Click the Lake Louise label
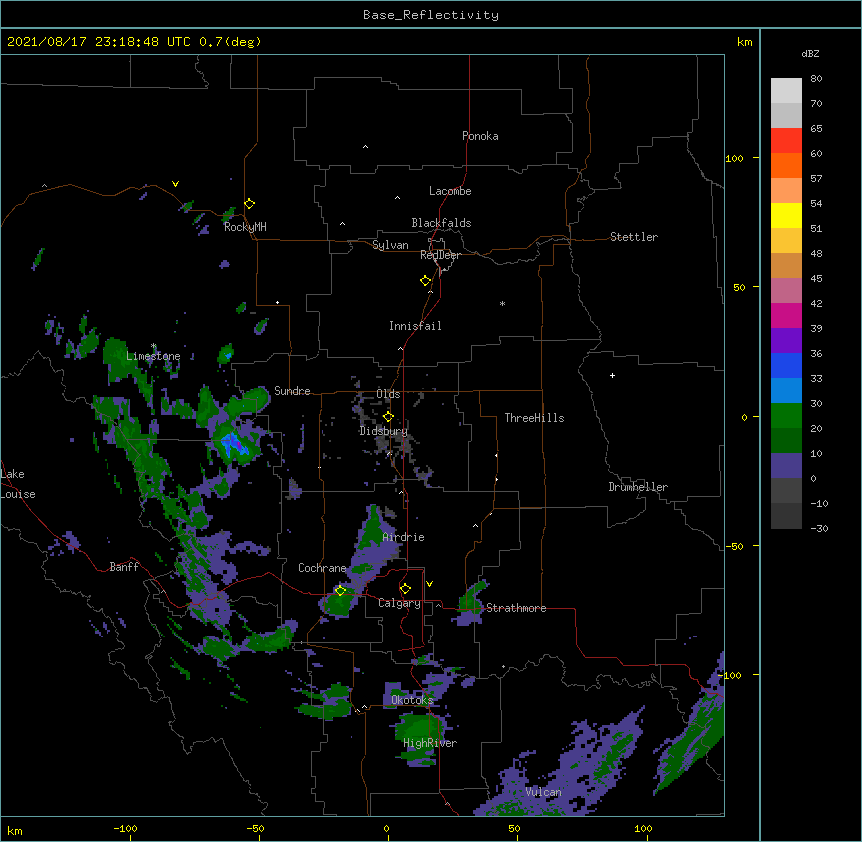 click(18, 484)
